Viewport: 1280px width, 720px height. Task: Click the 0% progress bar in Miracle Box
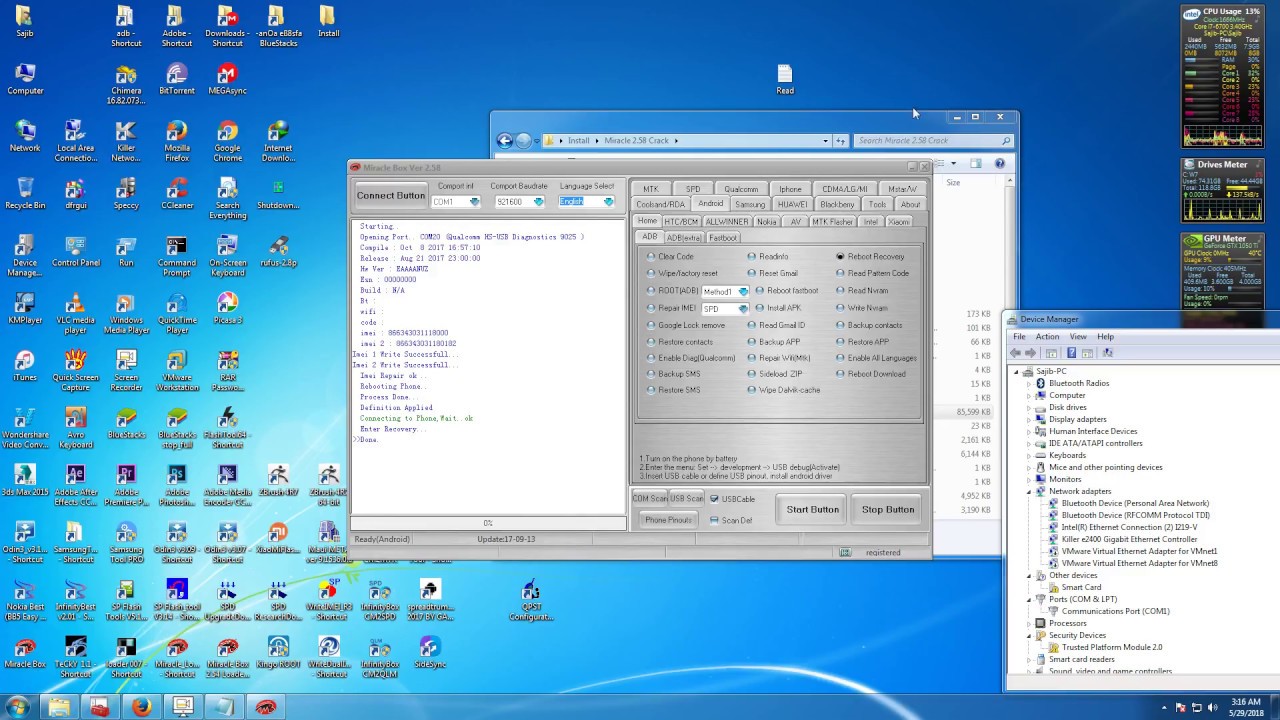pyautogui.click(x=488, y=523)
